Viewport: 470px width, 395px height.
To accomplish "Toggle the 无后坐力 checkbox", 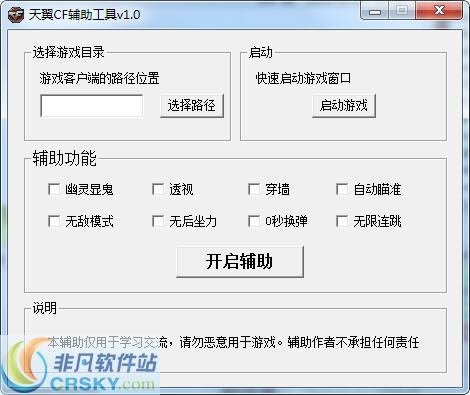I will [158, 221].
